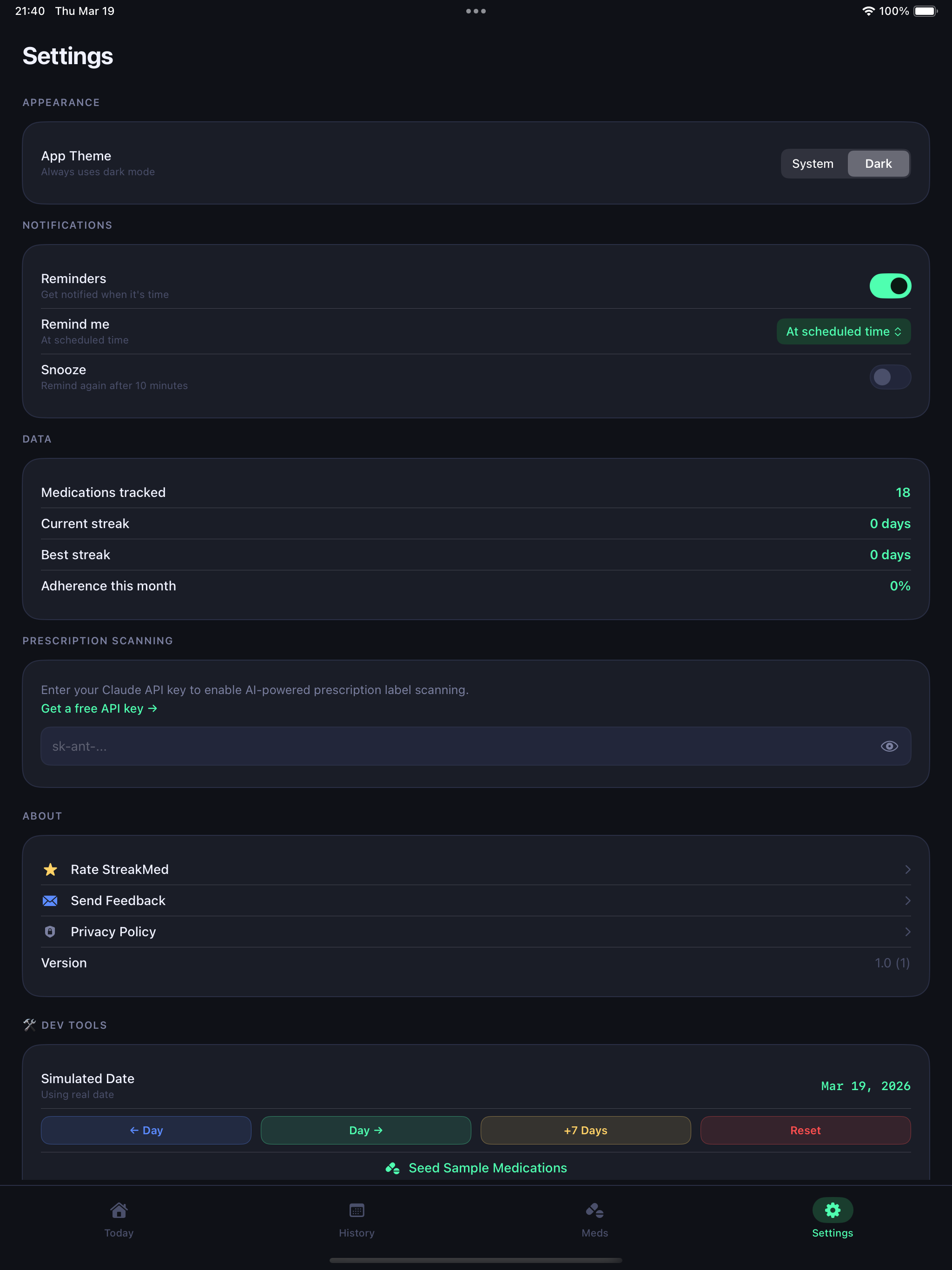952x1270 pixels.
Task: Click the shield icon beside Privacy Policy
Action: (50, 931)
